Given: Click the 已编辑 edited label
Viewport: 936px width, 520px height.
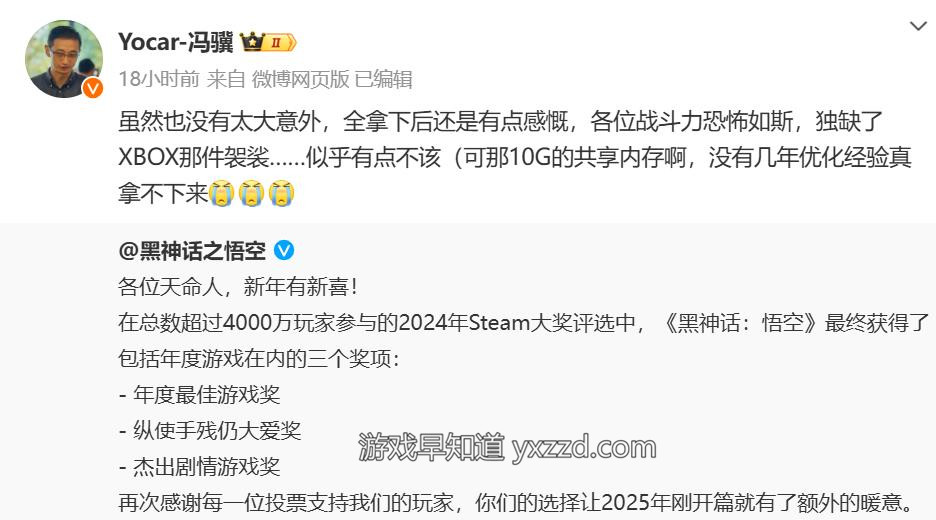Looking at the screenshot, I should (x=383, y=79).
